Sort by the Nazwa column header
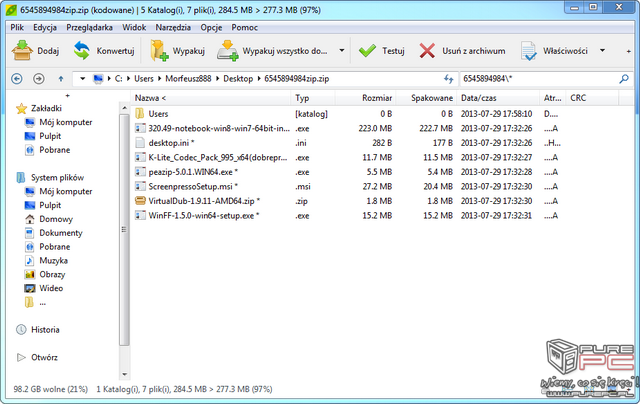 pos(212,98)
